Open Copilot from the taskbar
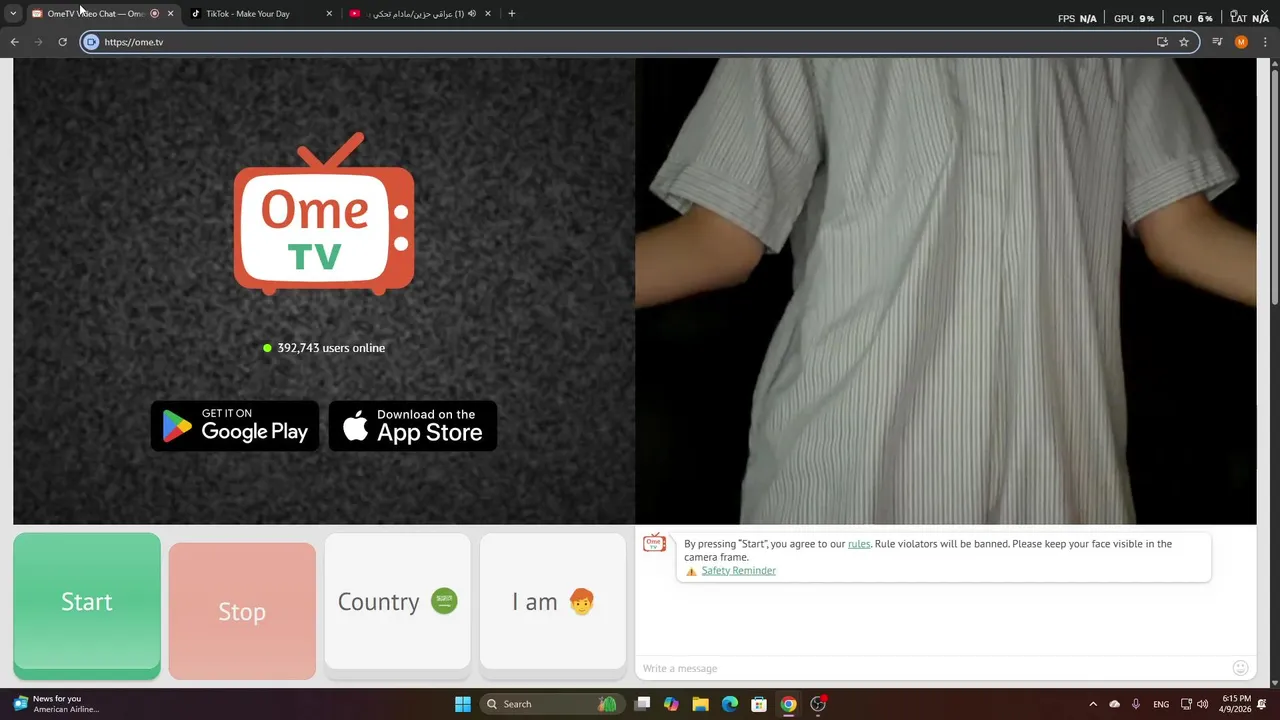The height and width of the screenshot is (720, 1280). pos(671,704)
